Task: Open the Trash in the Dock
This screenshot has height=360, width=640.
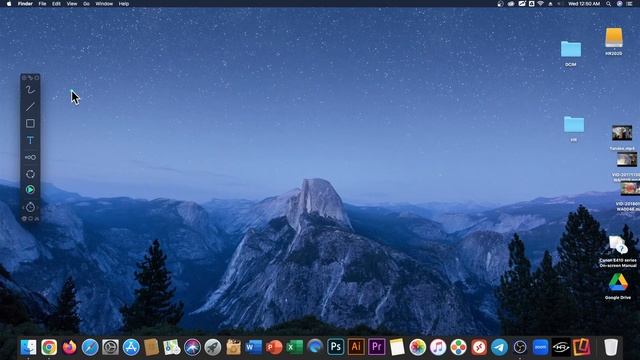Action: [611, 347]
